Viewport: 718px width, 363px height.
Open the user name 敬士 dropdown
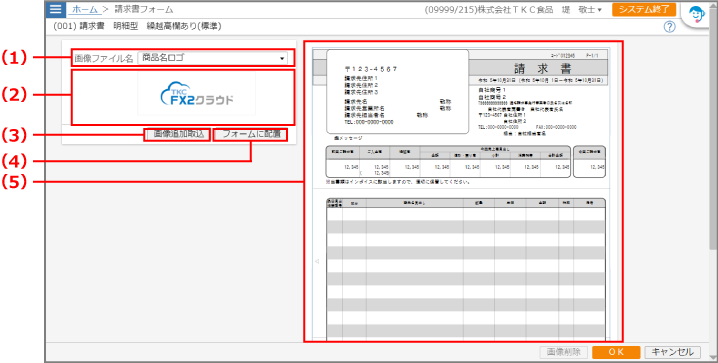pyautogui.click(x=590, y=10)
